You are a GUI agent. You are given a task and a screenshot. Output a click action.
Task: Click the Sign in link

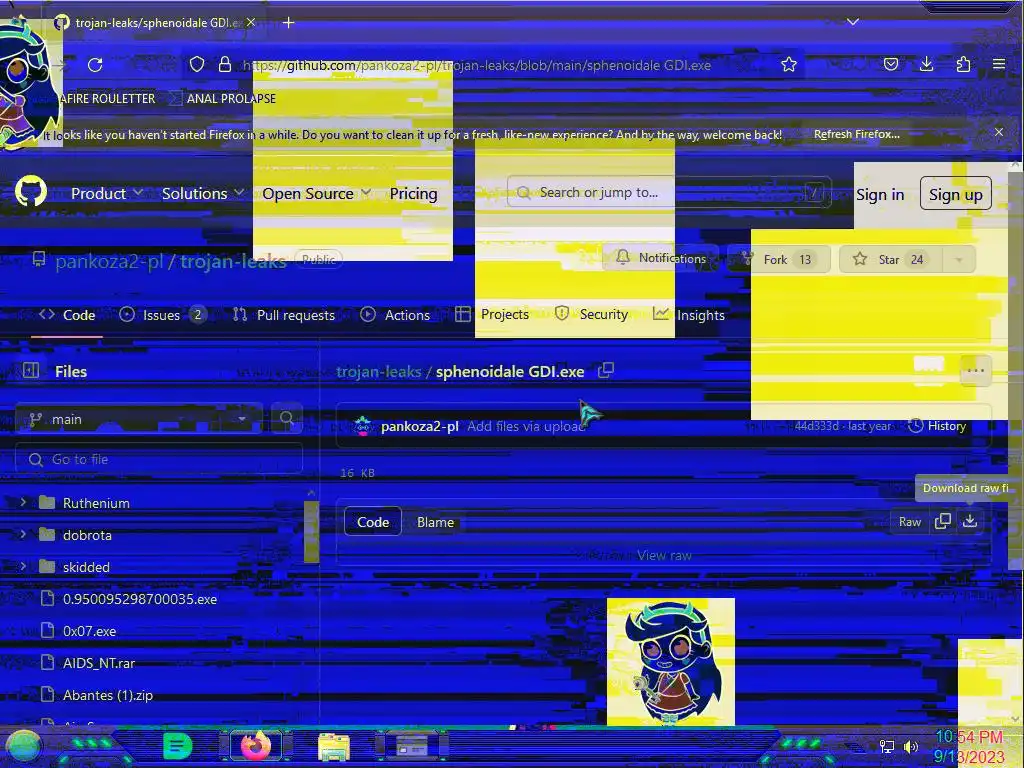880,195
